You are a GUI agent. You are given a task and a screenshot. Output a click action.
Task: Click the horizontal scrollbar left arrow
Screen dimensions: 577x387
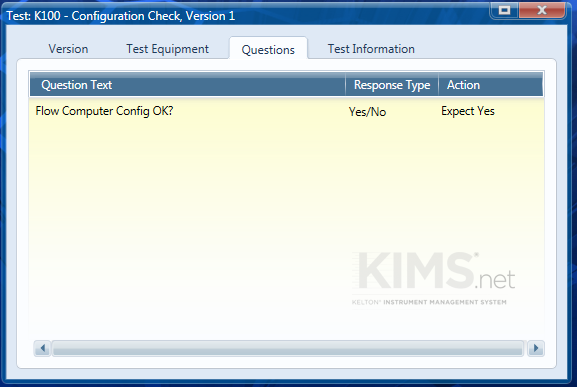[x=43, y=348]
